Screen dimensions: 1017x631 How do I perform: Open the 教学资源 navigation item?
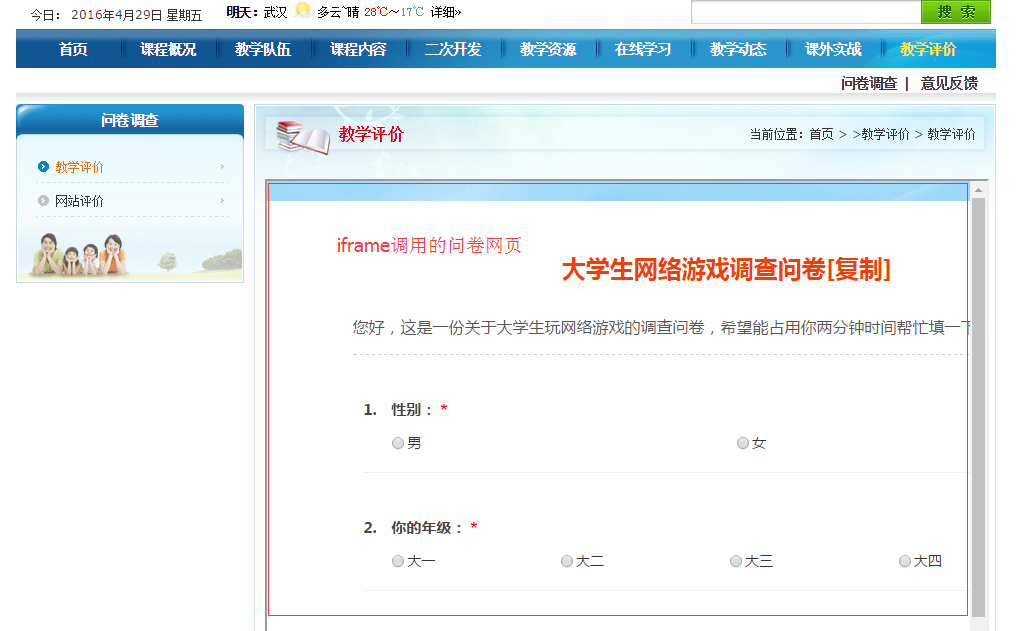coord(548,49)
